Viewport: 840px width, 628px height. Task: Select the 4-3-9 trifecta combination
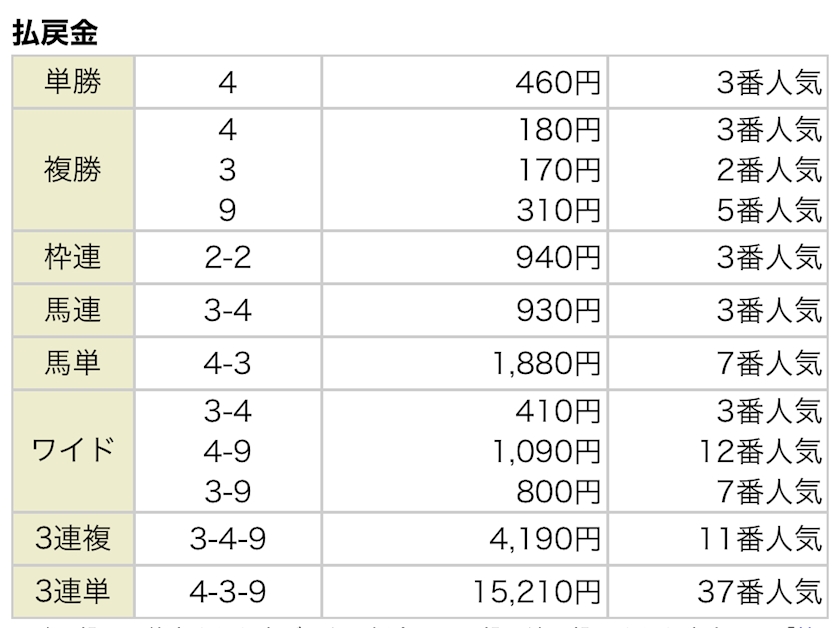[x=228, y=592]
